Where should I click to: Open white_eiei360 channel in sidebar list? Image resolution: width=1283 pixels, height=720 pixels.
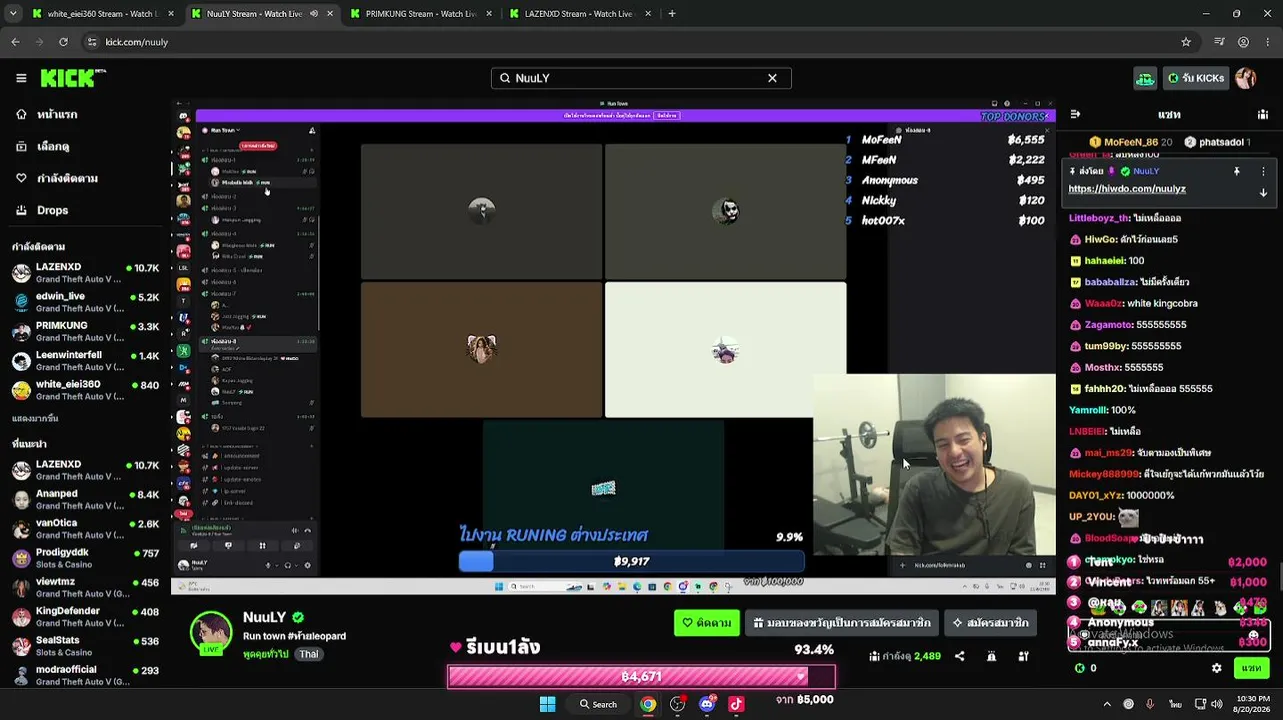point(85,389)
